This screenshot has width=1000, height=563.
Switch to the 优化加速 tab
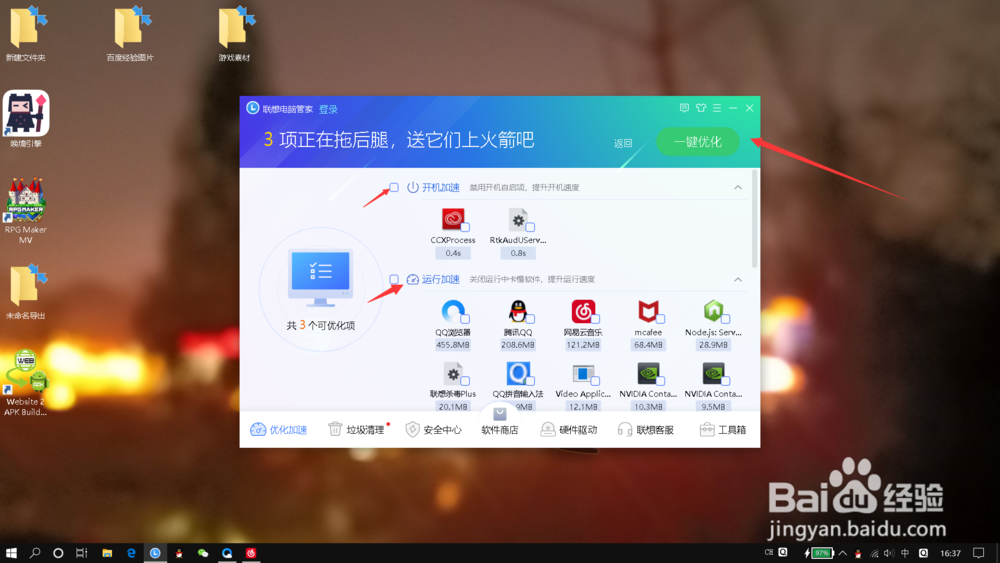[279, 430]
